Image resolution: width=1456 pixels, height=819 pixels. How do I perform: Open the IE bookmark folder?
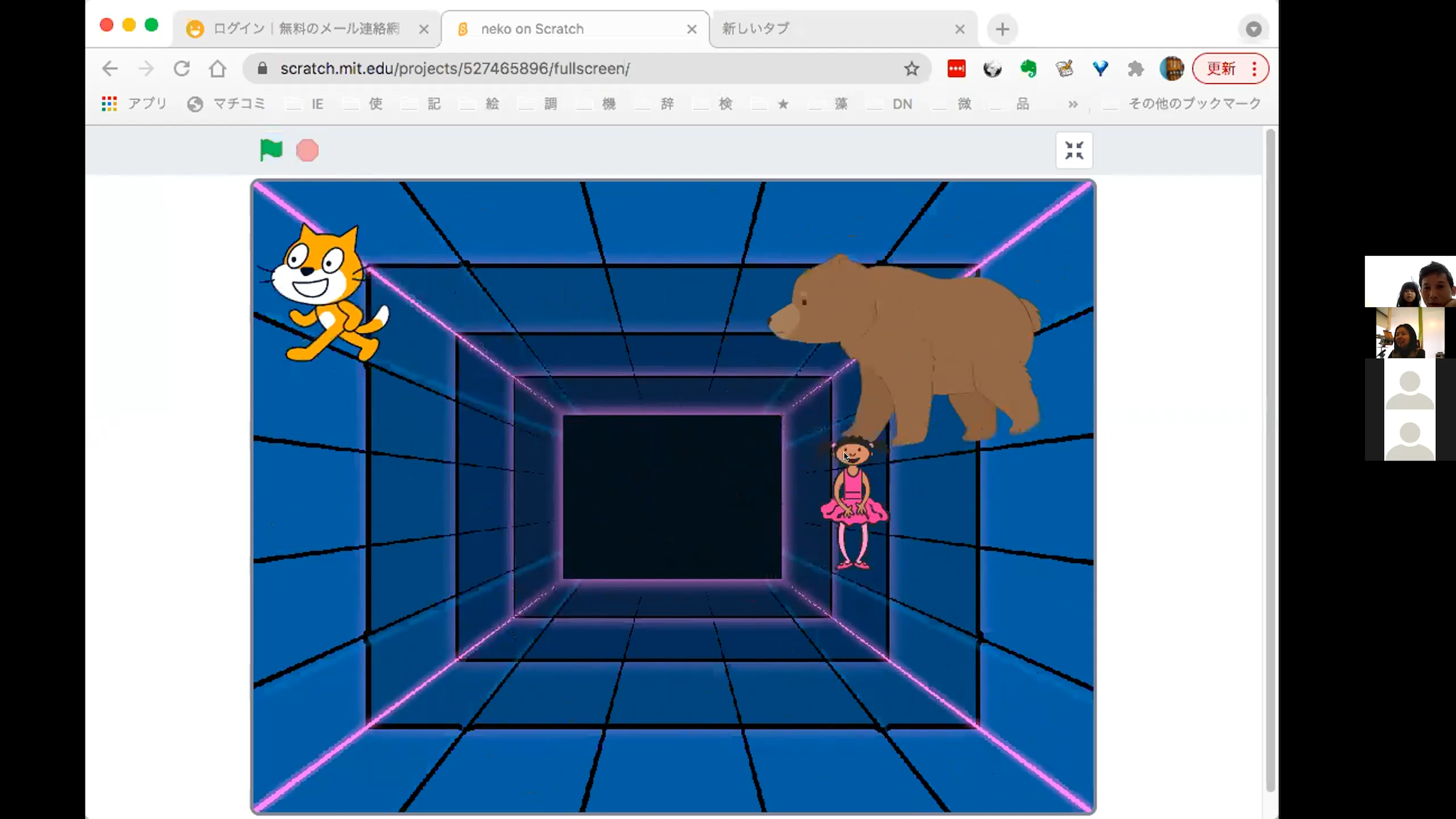click(305, 104)
